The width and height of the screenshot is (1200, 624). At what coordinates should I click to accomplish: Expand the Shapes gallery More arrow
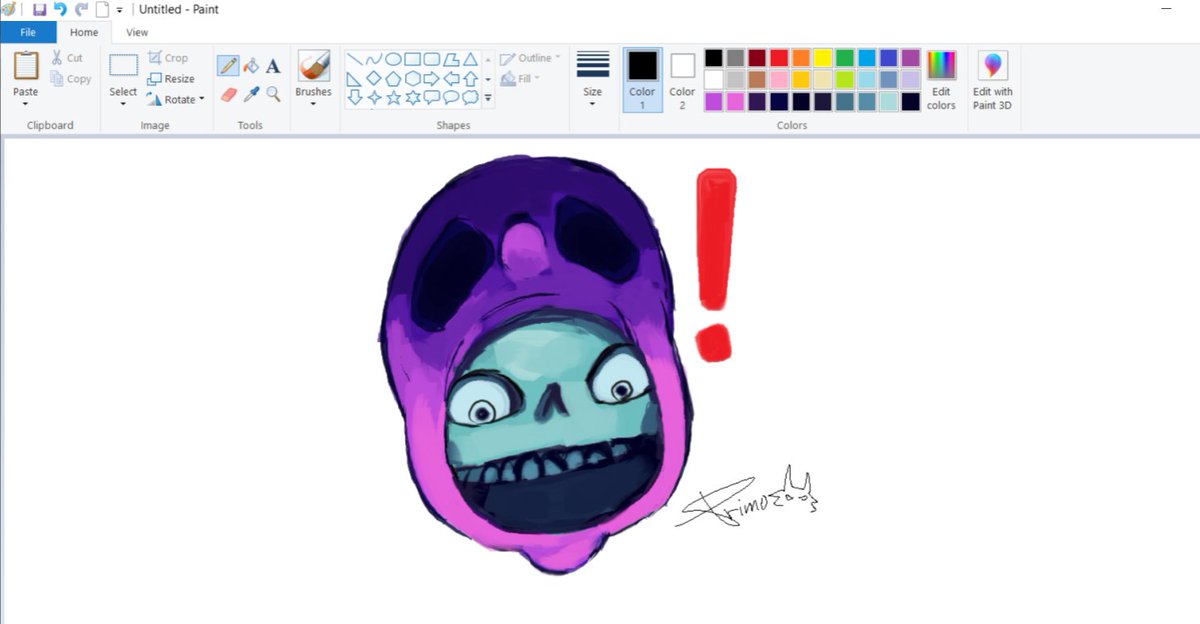coord(488,98)
